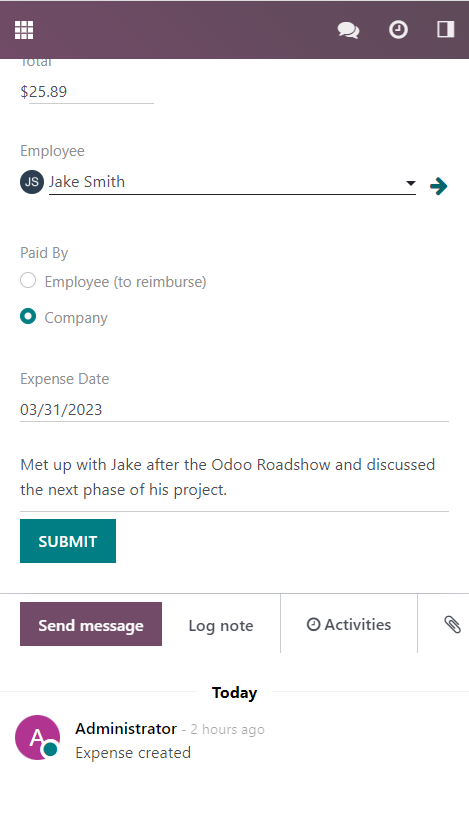Image resolution: width=469 pixels, height=835 pixels.
Task: Click the SUBMIT button
Action: (x=68, y=541)
